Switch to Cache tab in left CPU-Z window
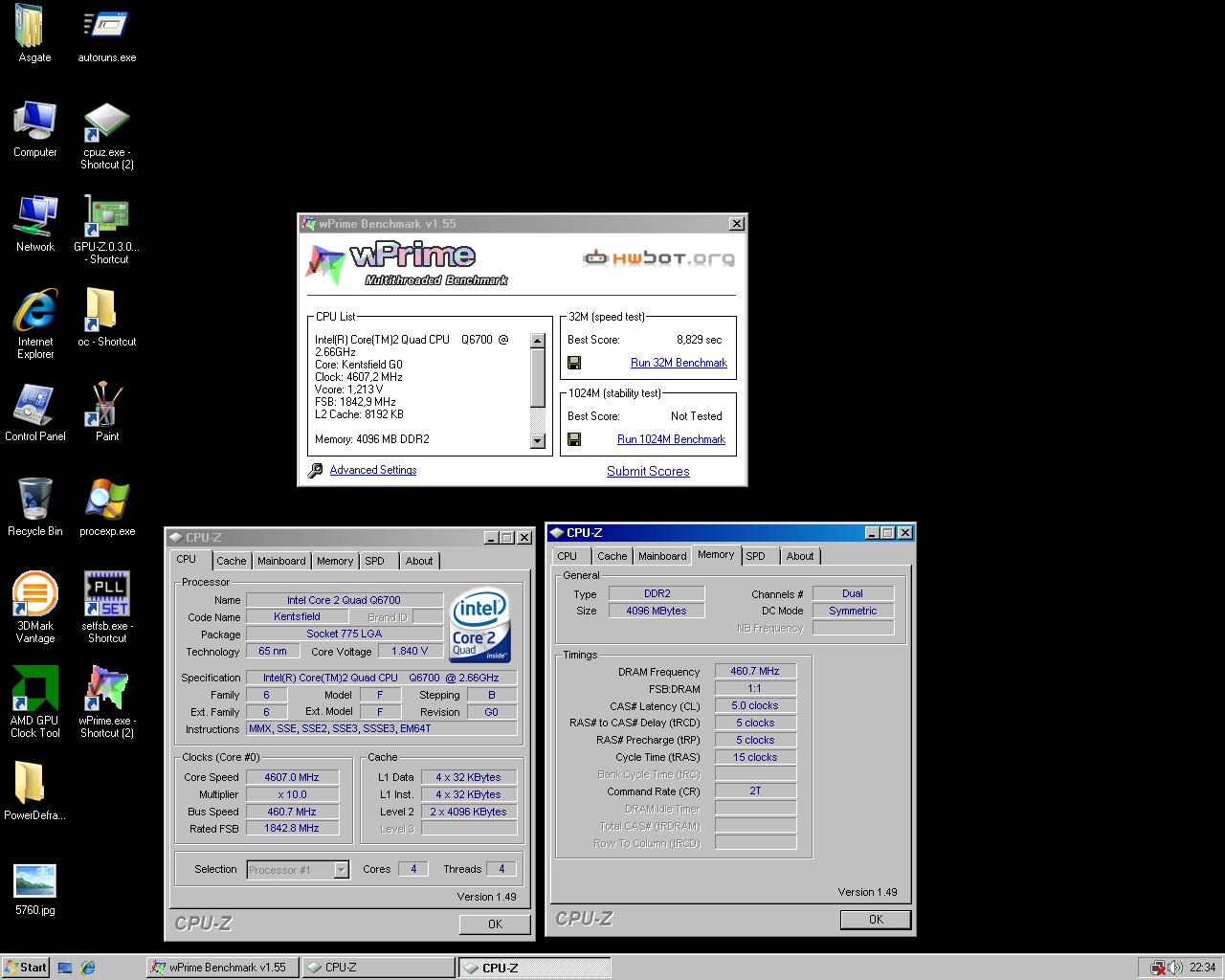1225x980 pixels. [x=231, y=561]
